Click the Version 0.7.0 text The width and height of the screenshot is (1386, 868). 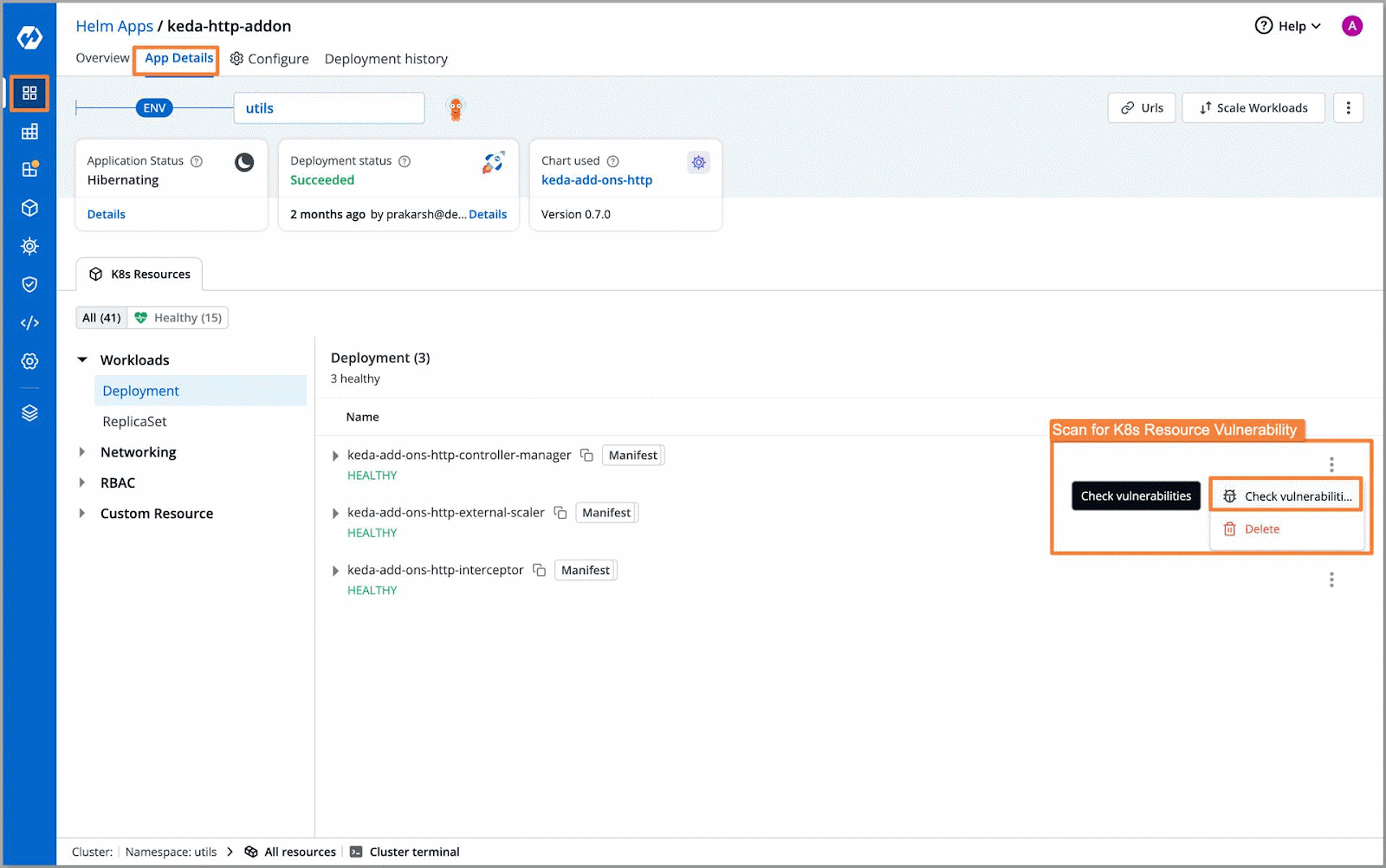click(576, 214)
